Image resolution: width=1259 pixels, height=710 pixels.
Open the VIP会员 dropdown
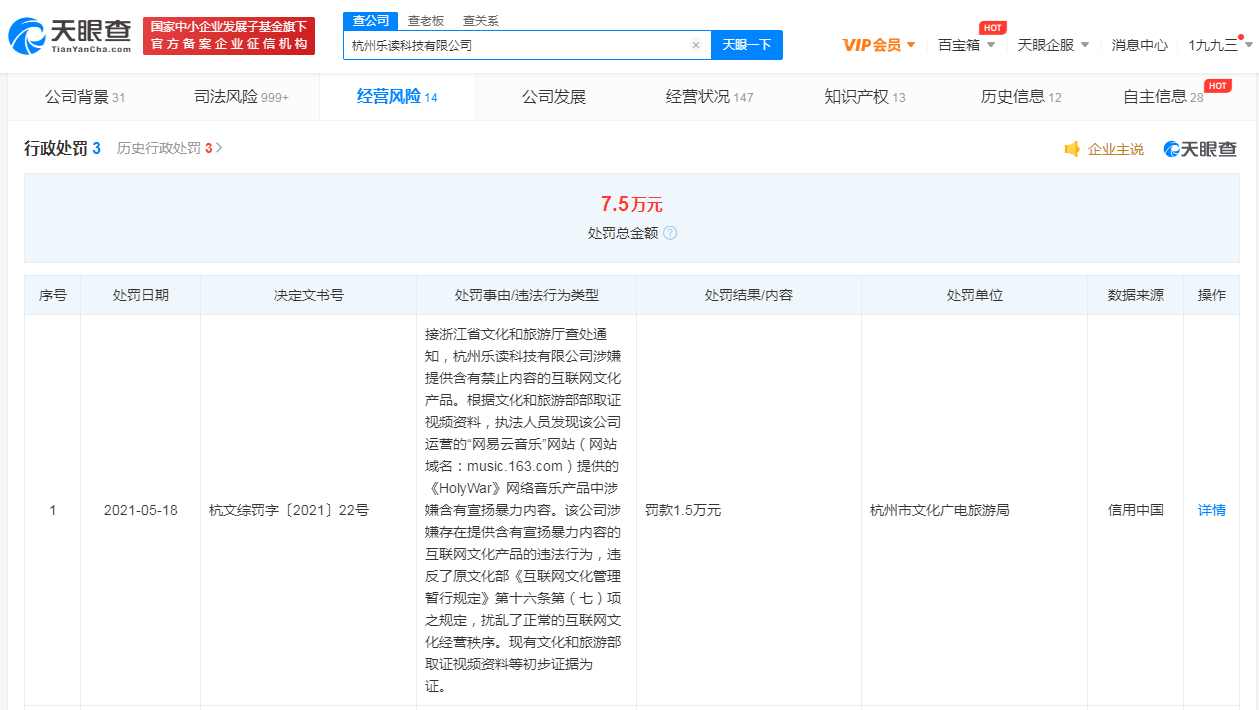pos(879,45)
